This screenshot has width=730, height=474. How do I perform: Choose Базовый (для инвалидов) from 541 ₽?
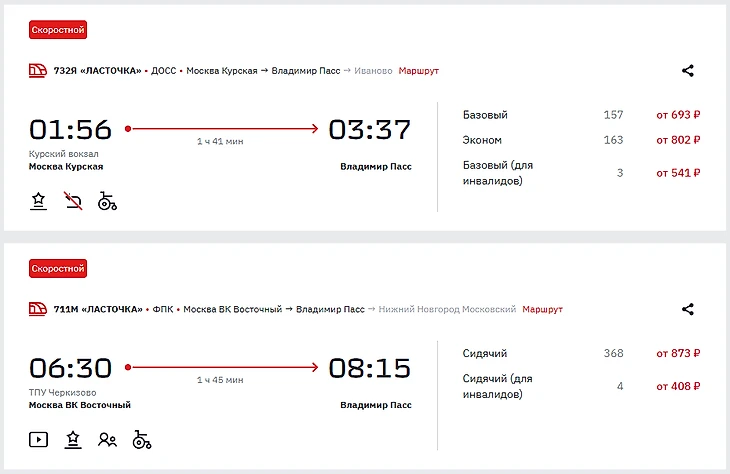click(x=678, y=173)
